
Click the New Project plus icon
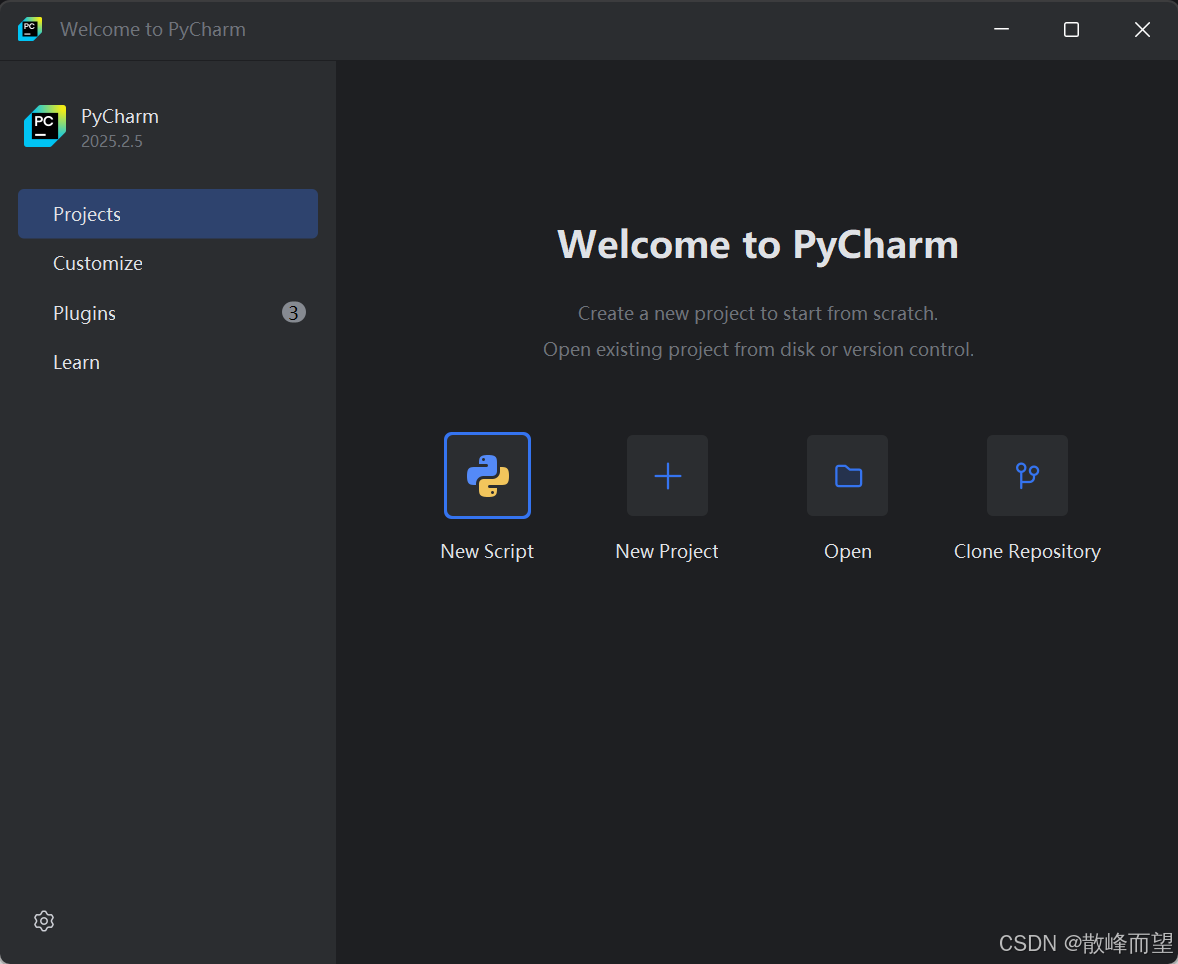click(x=667, y=476)
